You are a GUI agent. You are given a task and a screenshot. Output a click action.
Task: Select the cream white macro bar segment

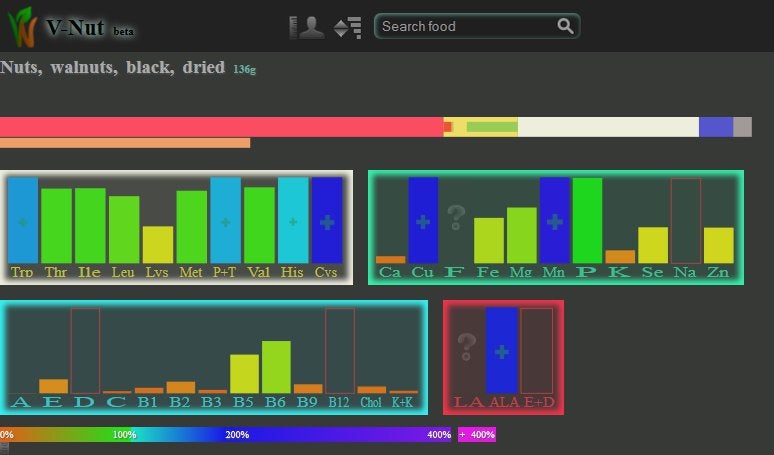pos(608,127)
